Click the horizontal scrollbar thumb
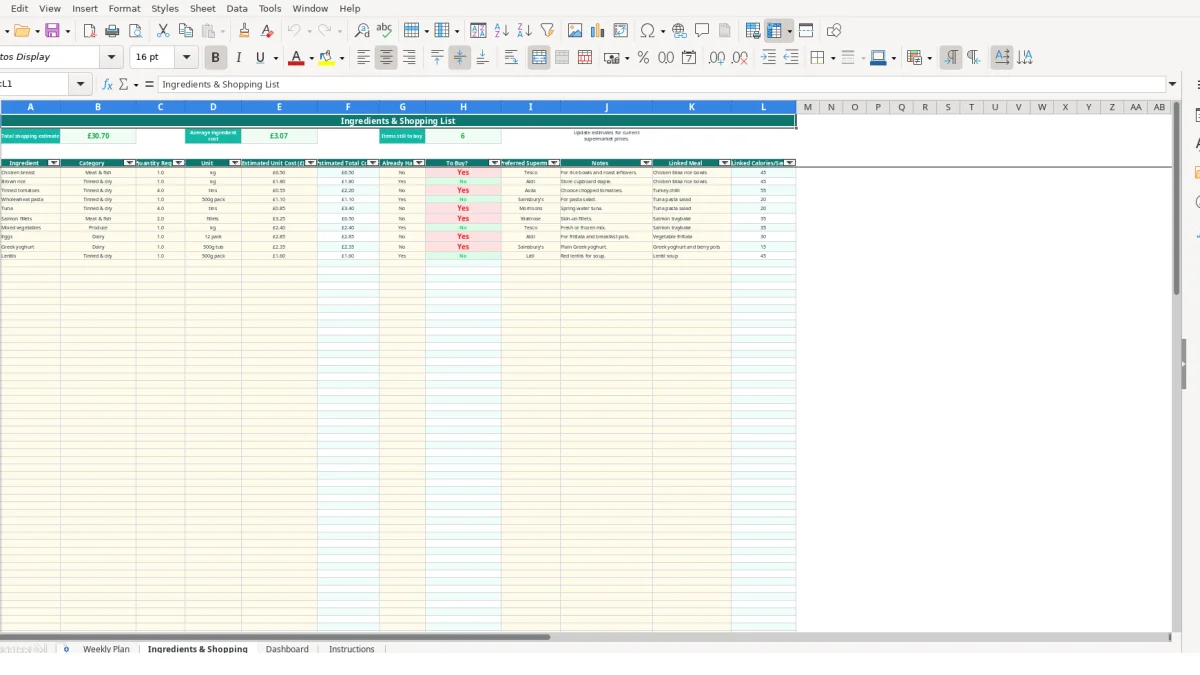1200x675 pixels. coord(275,637)
